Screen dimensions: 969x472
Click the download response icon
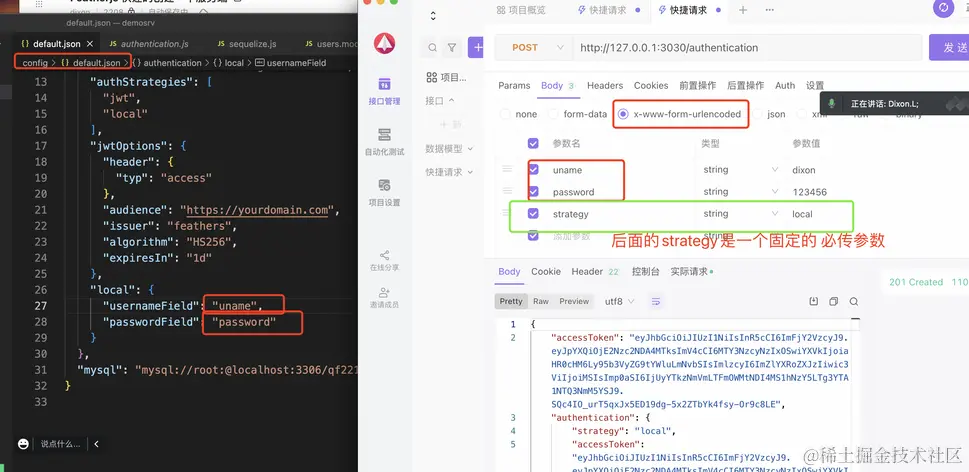[x=813, y=301]
